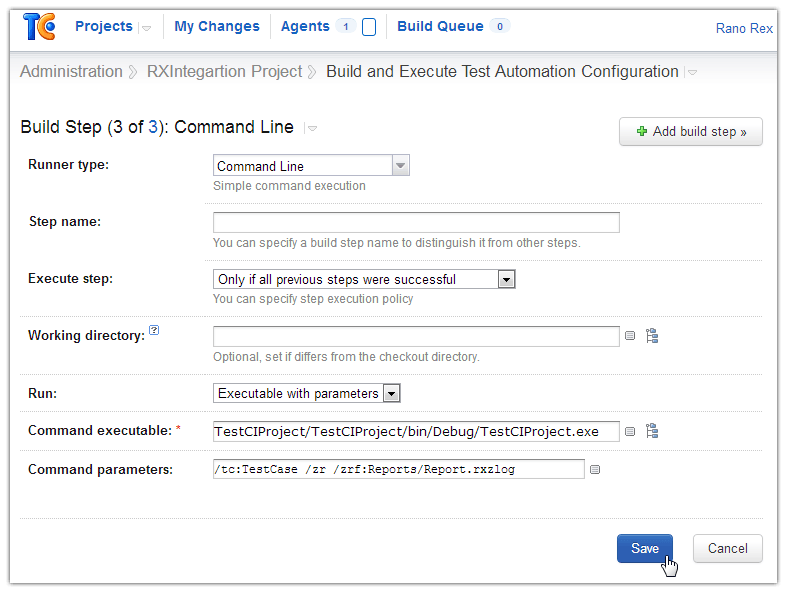Image resolution: width=787 pixels, height=593 pixels.
Task: Expand the breadcrumb configuration dropdown arrow
Action: click(693, 73)
